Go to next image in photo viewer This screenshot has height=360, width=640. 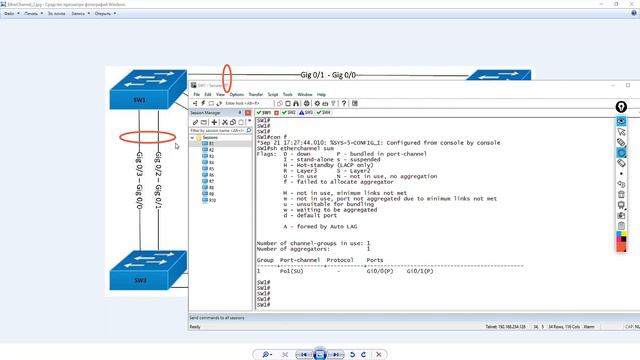click(x=336, y=354)
